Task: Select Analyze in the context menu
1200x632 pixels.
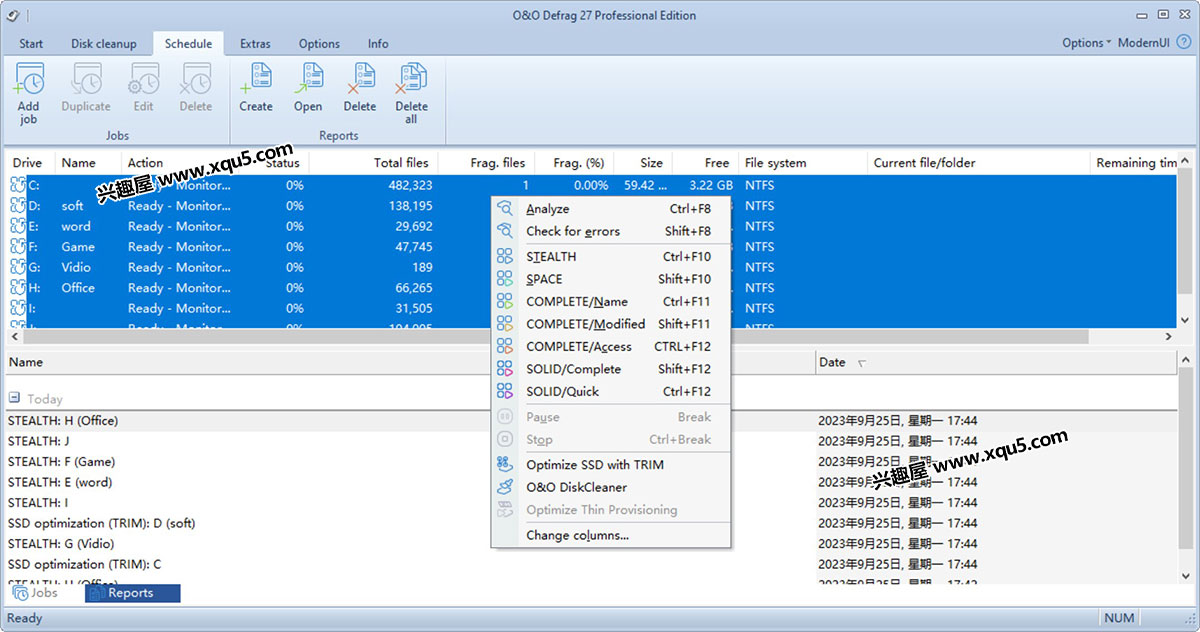Action: tap(611, 209)
